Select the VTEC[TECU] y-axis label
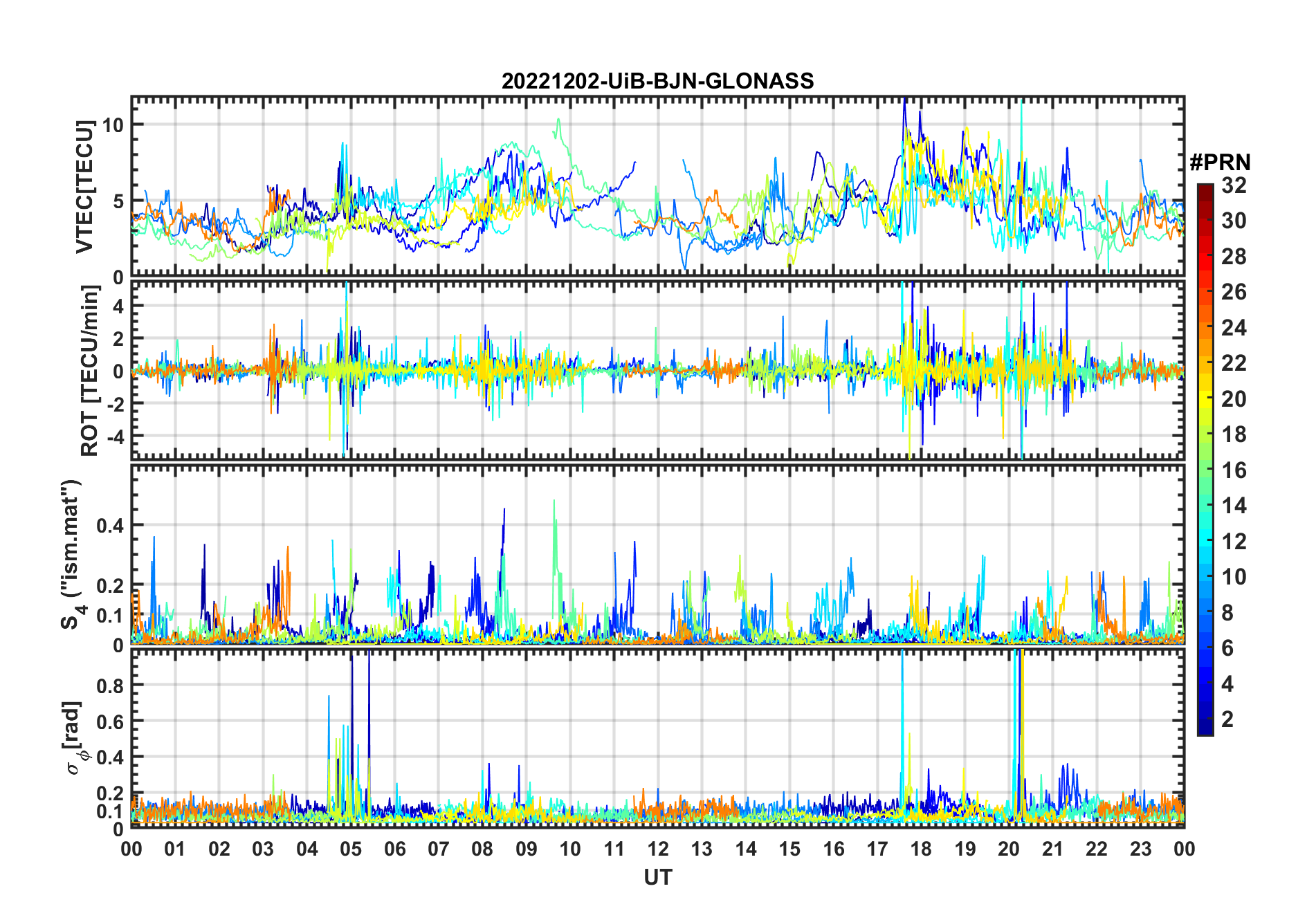 [x=84, y=187]
